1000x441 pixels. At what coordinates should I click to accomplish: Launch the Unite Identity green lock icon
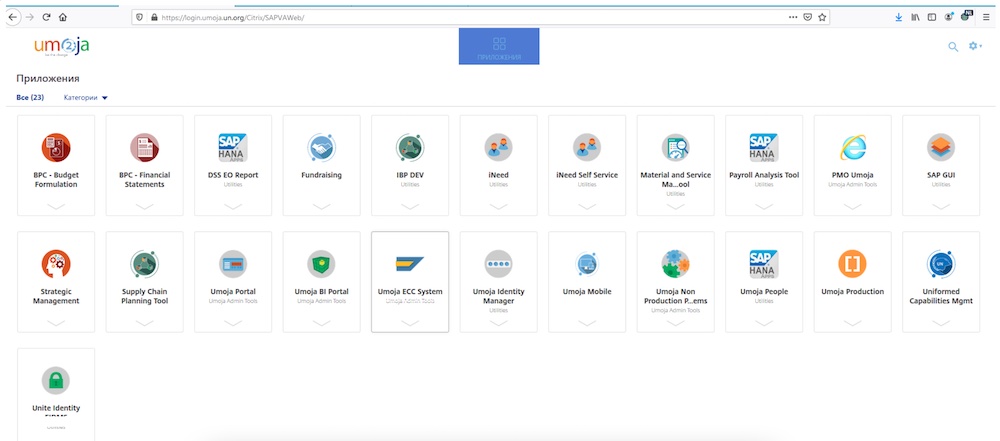coord(56,380)
